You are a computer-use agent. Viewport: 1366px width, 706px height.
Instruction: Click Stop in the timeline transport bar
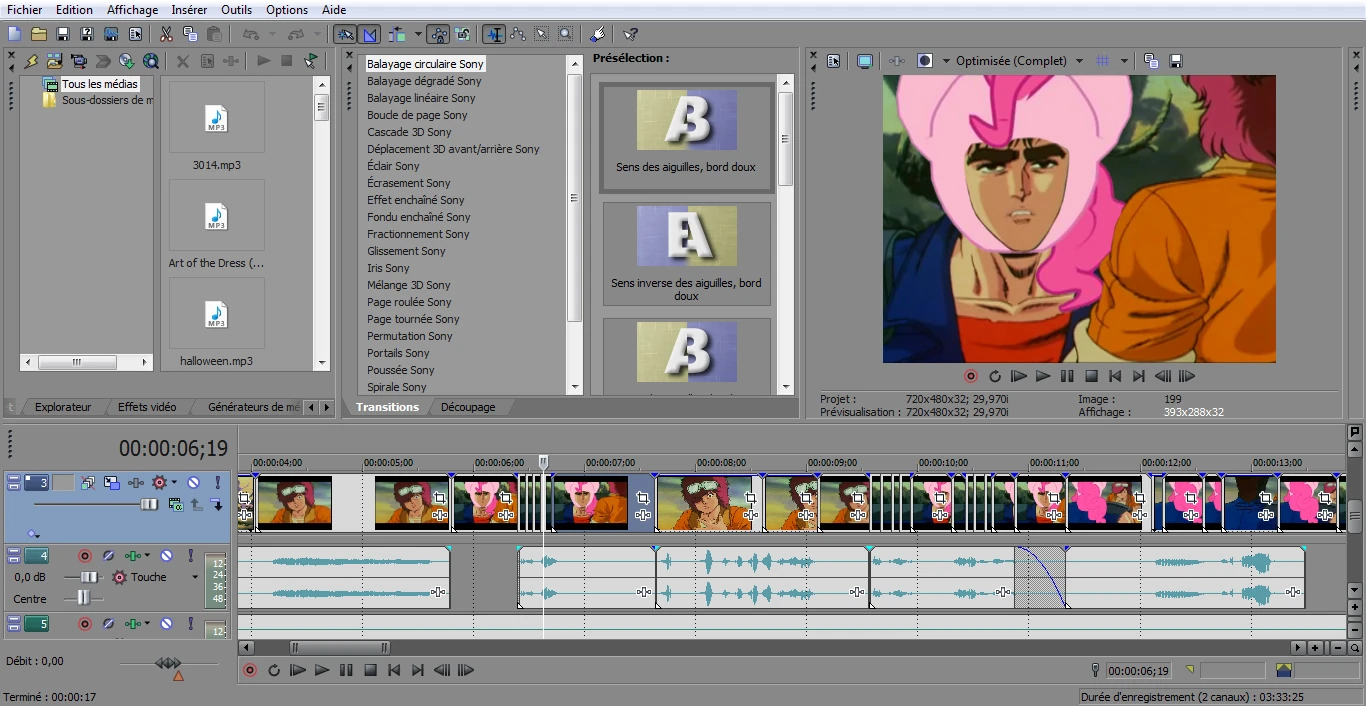tap(370, 670)
